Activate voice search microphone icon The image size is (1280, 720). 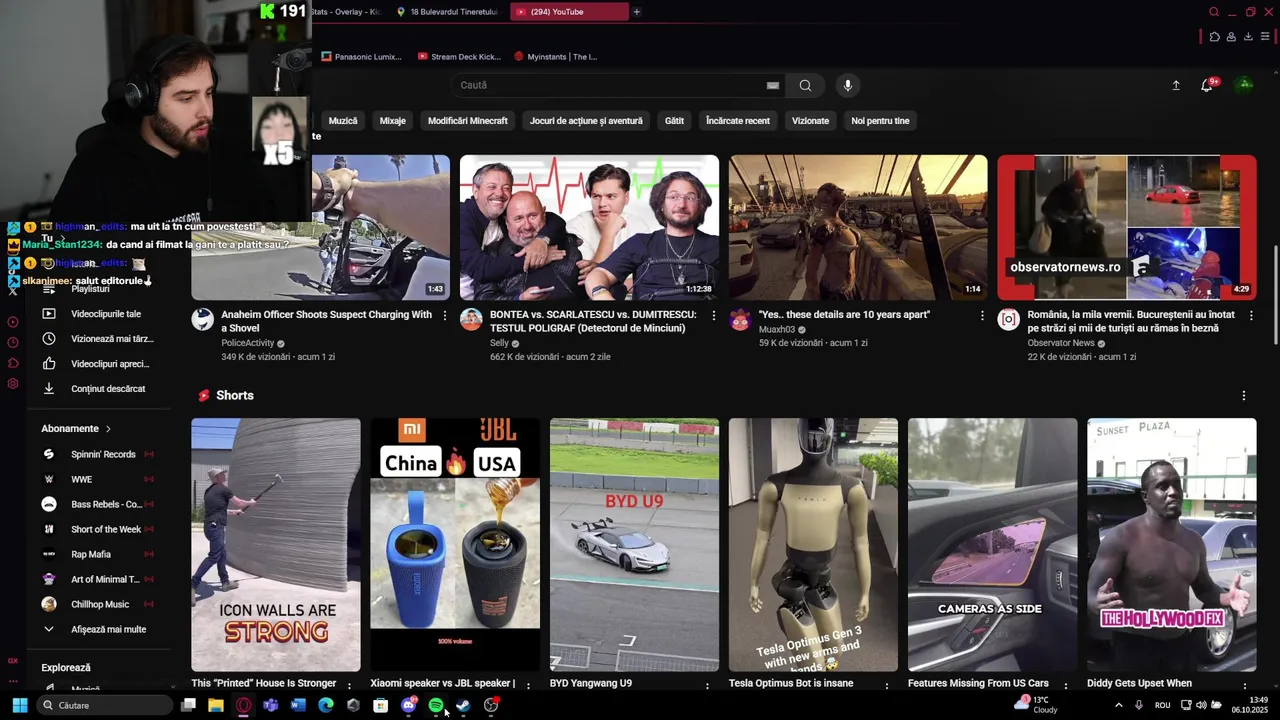pyautogui.click(x=848, y=85)
